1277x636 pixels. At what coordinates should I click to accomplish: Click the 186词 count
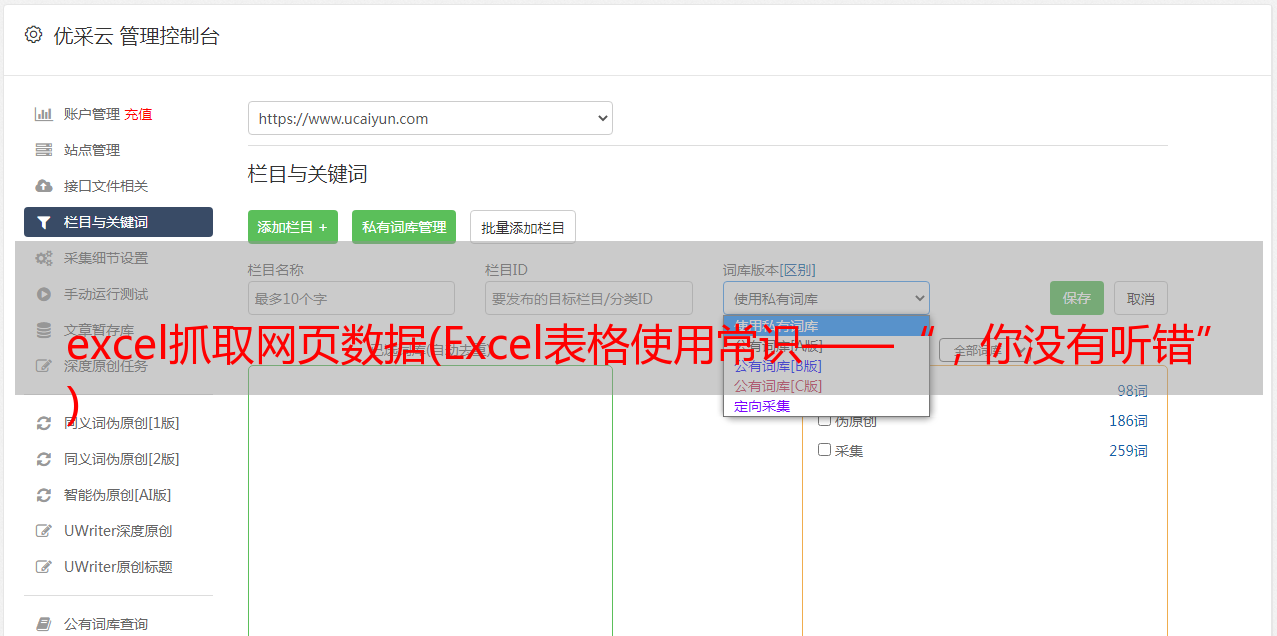pos(1128,421)
